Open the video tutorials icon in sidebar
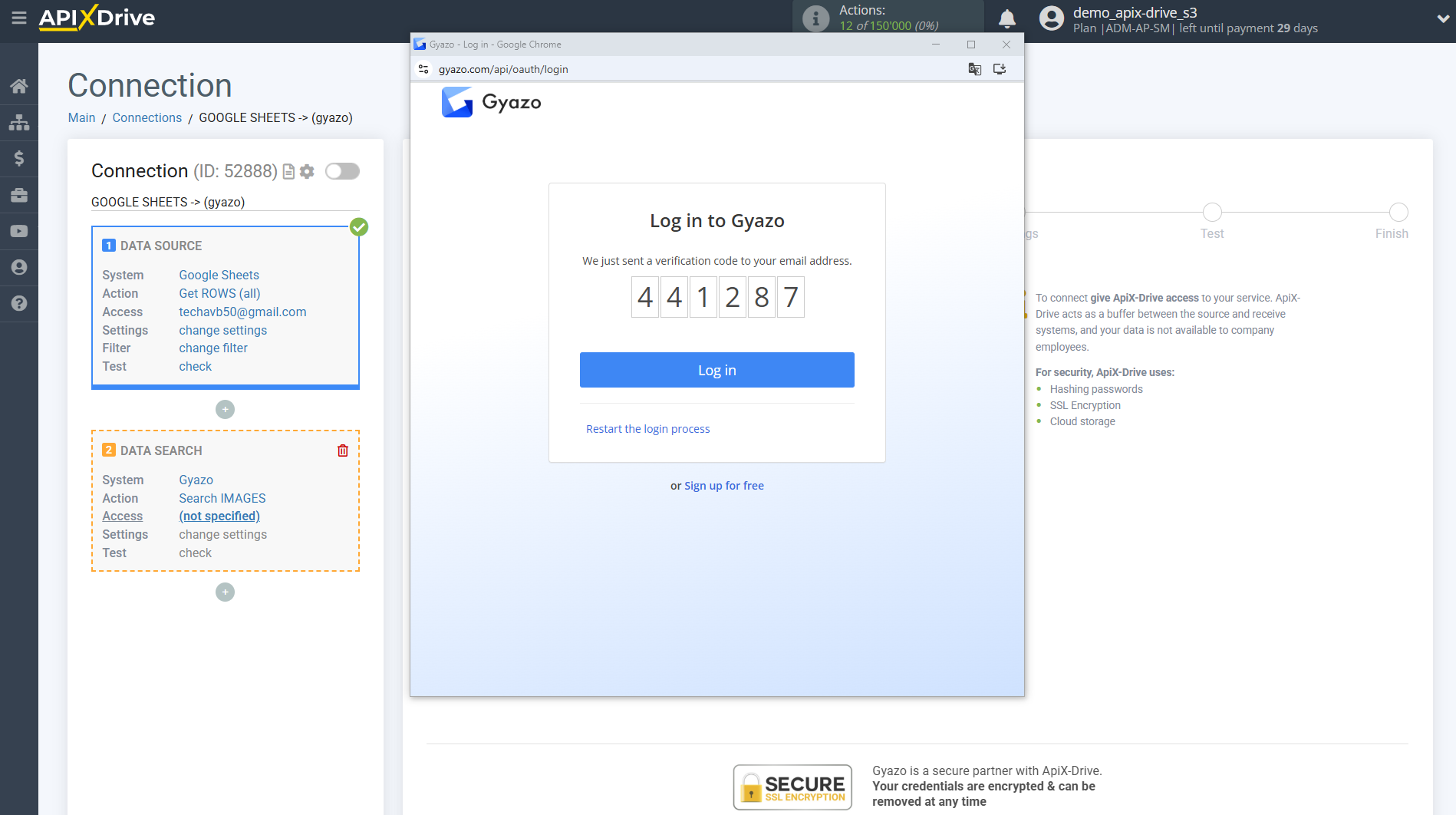Image resolution: width=1456 pixels, height=815 pixels. [x=19, y=230]
